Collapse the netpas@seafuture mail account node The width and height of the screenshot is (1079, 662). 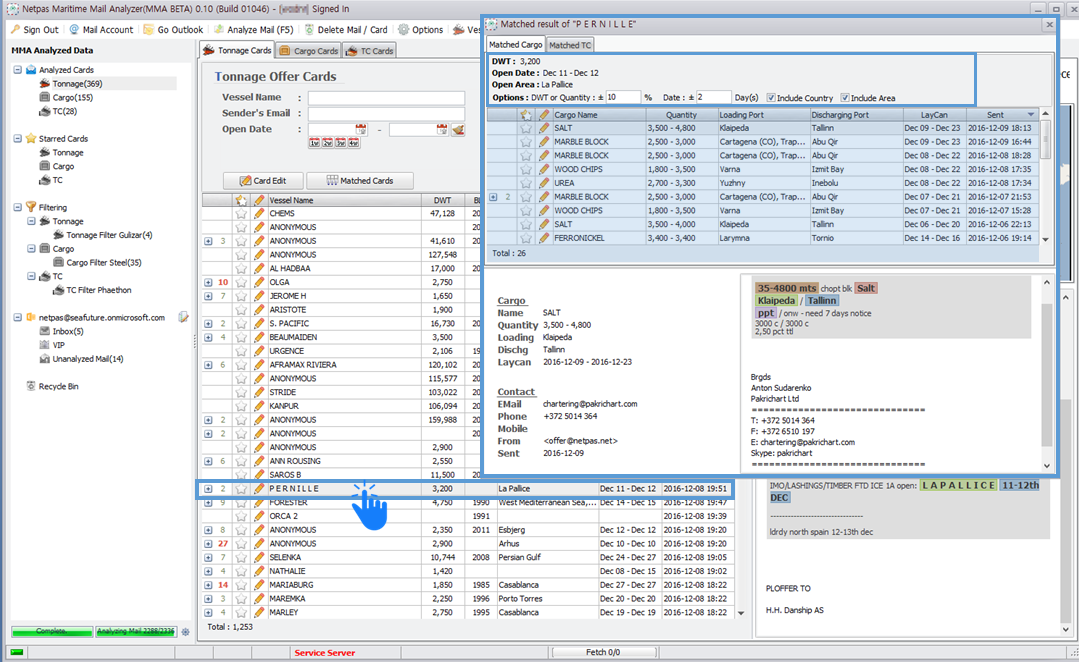point(17,317)
